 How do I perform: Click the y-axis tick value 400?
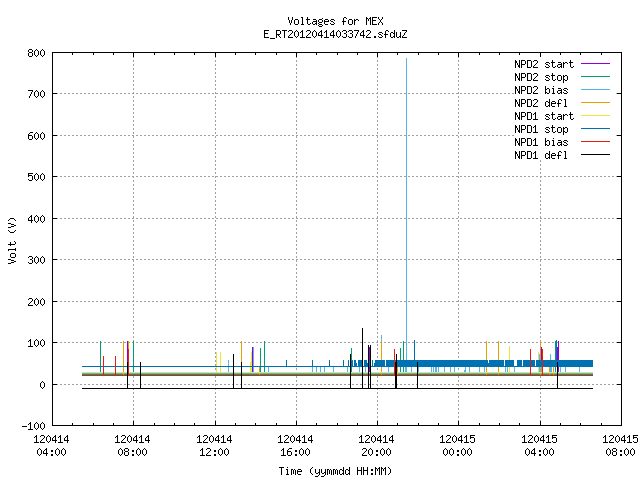tap(36, 219)
